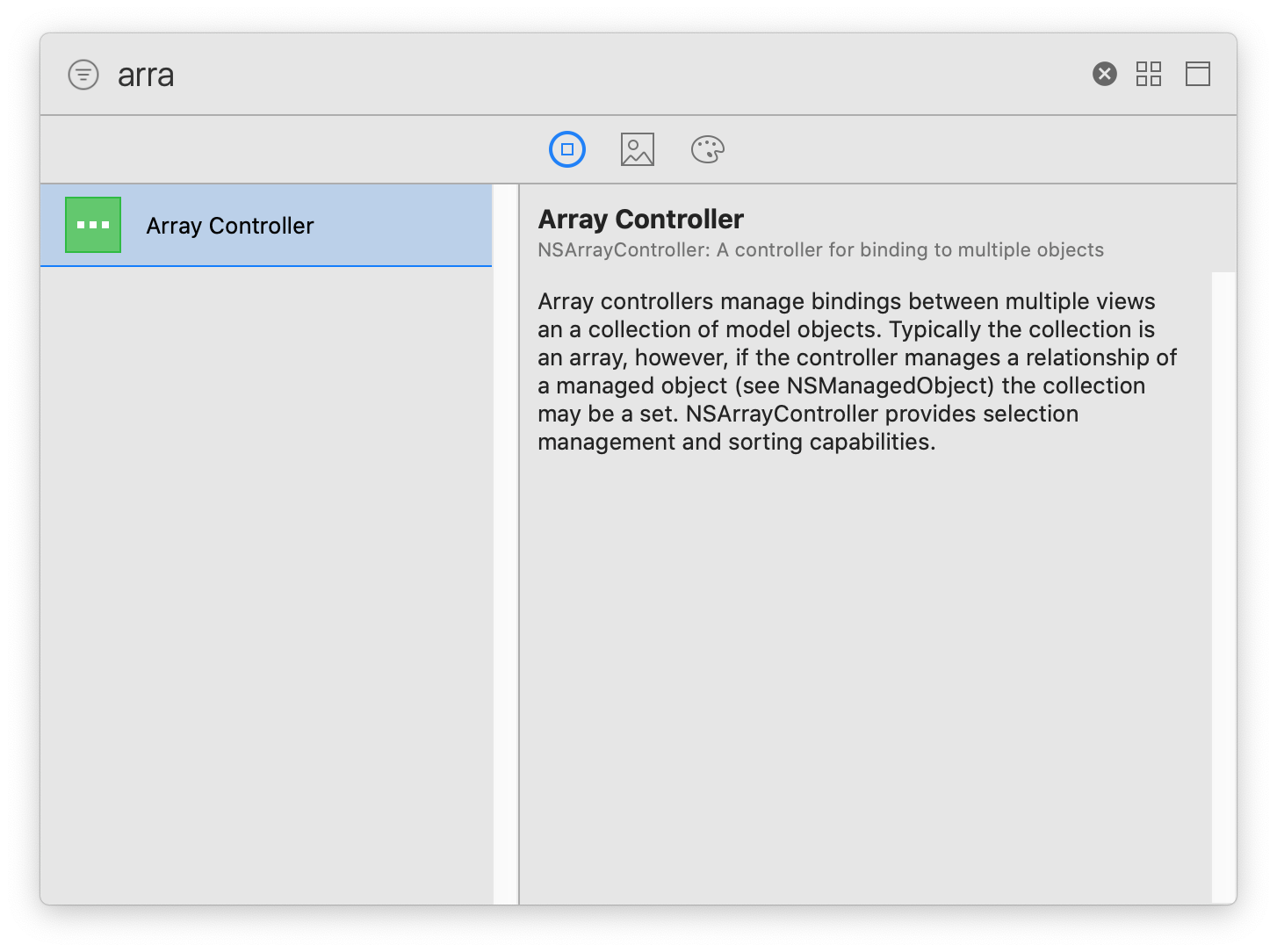Click empty area below Array Controller row
Image resolution: width=1277 pixels, height=952 pixels.
tap(266, 585)
